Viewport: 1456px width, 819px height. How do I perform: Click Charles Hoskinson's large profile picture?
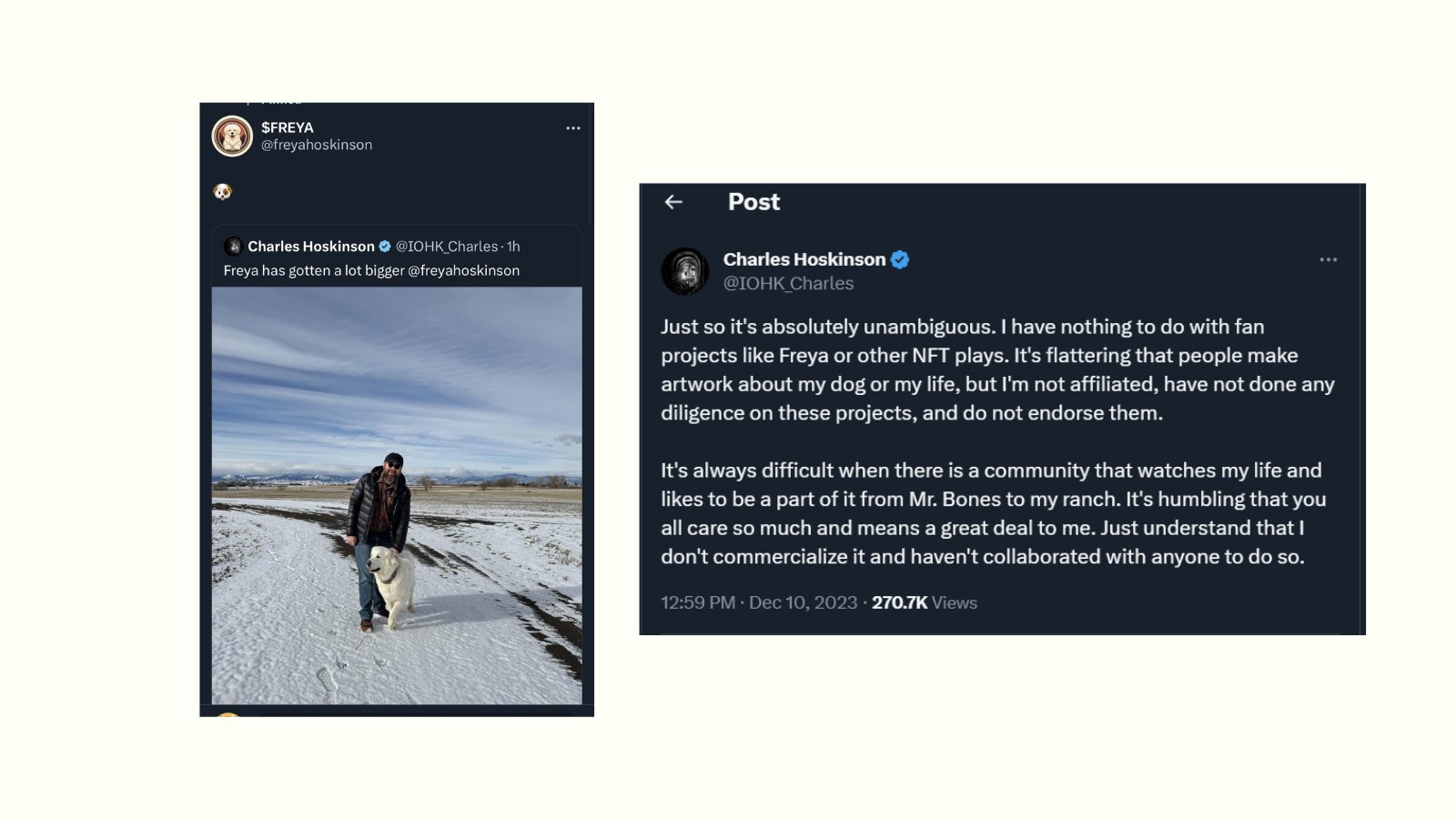(x=685, y=270)
